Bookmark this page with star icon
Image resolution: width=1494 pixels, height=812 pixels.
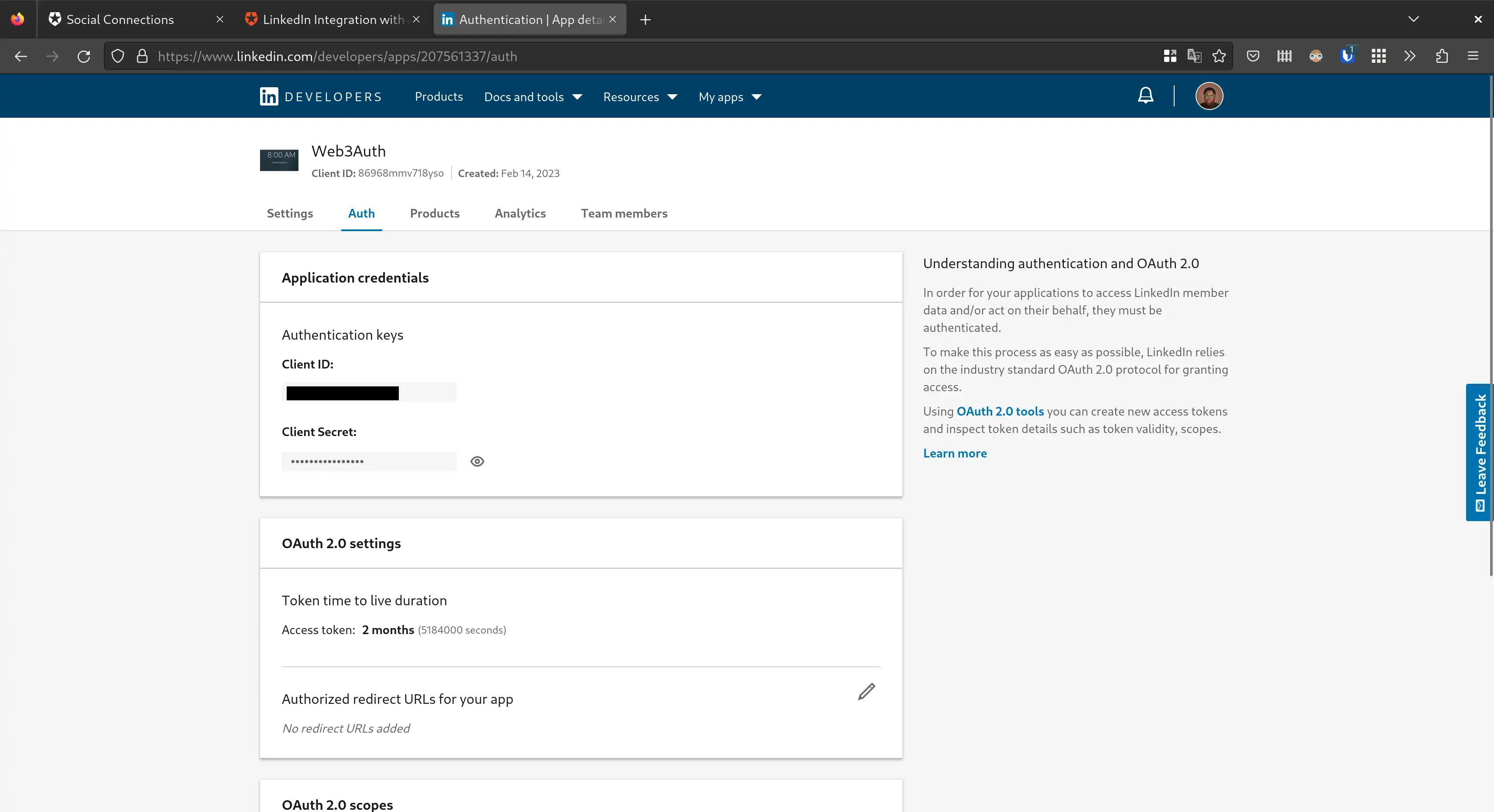1219,56
